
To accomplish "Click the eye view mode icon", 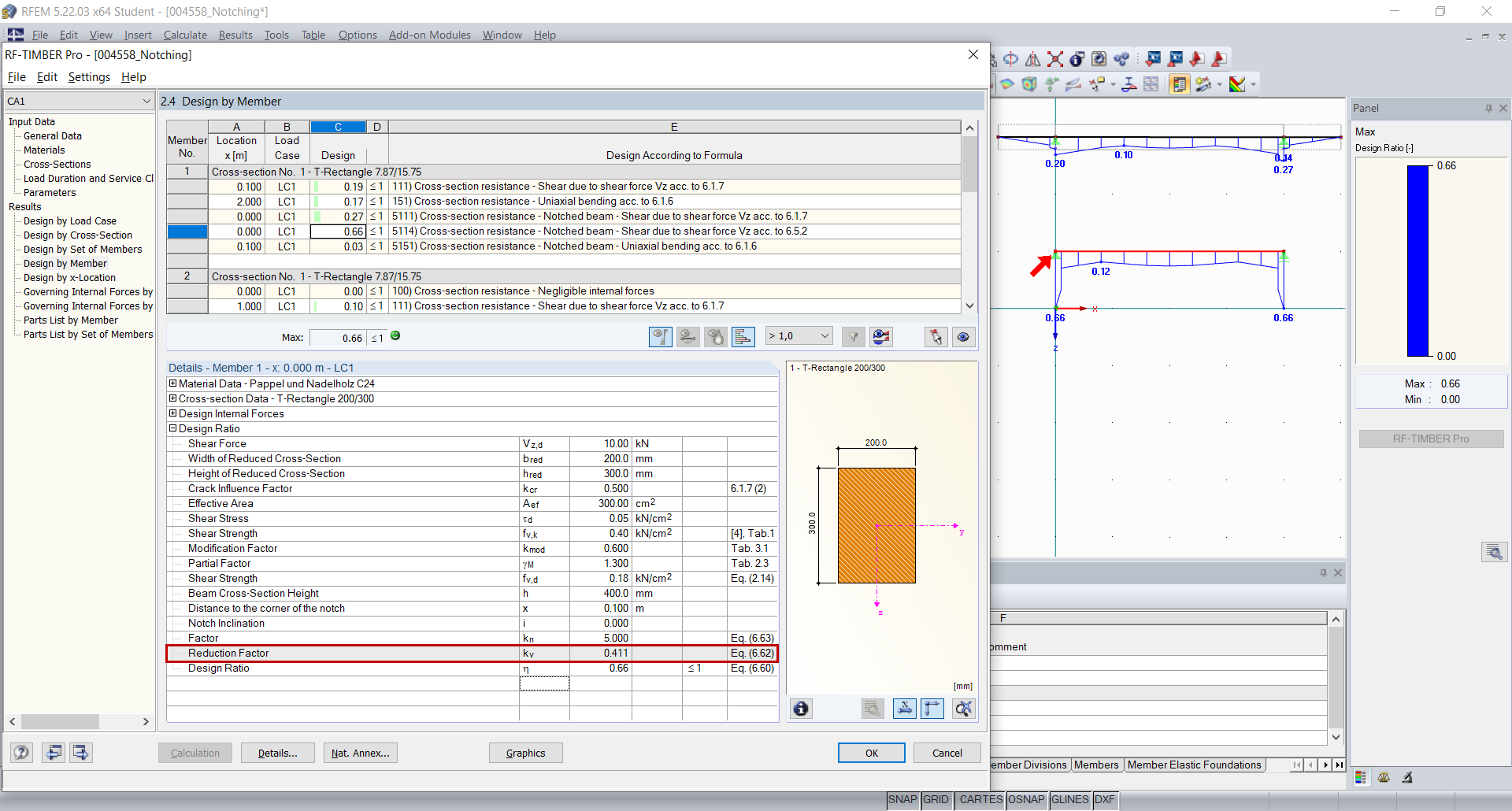I will pos(963,337).
